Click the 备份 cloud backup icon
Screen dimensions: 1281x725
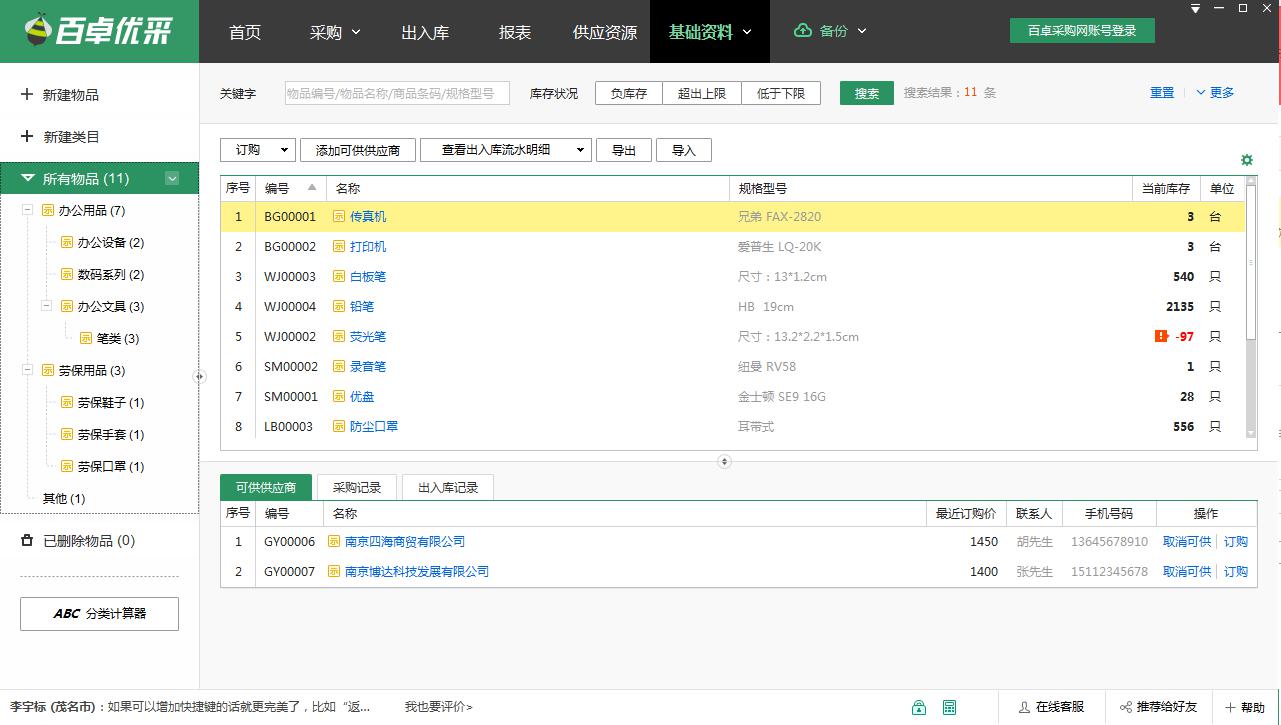[x=802, y=31]
